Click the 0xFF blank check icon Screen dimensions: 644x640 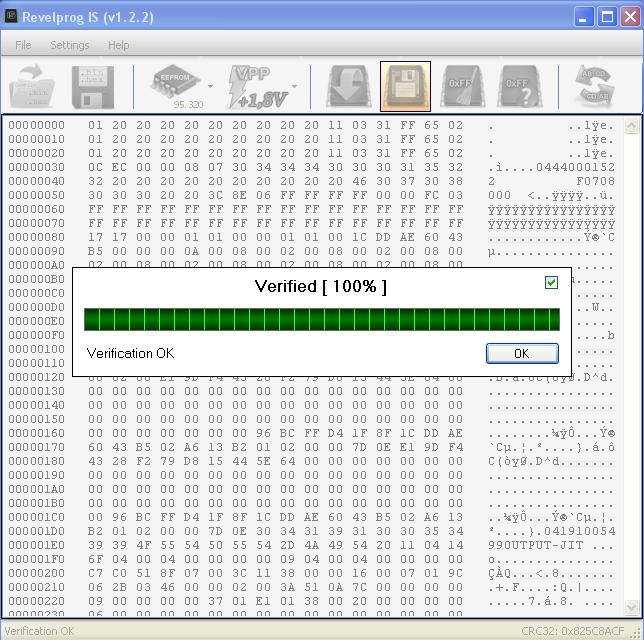tap(520, 86)
